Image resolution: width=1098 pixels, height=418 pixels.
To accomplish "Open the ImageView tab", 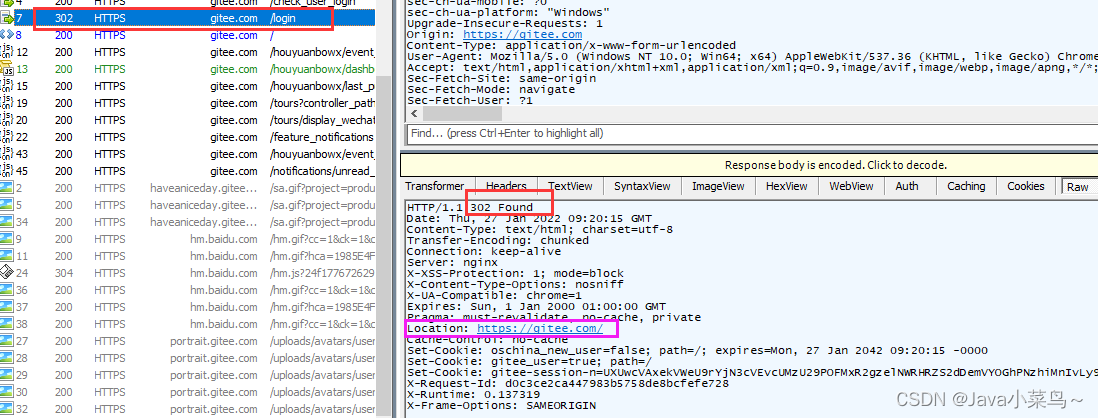I will [x=718, y=186].
